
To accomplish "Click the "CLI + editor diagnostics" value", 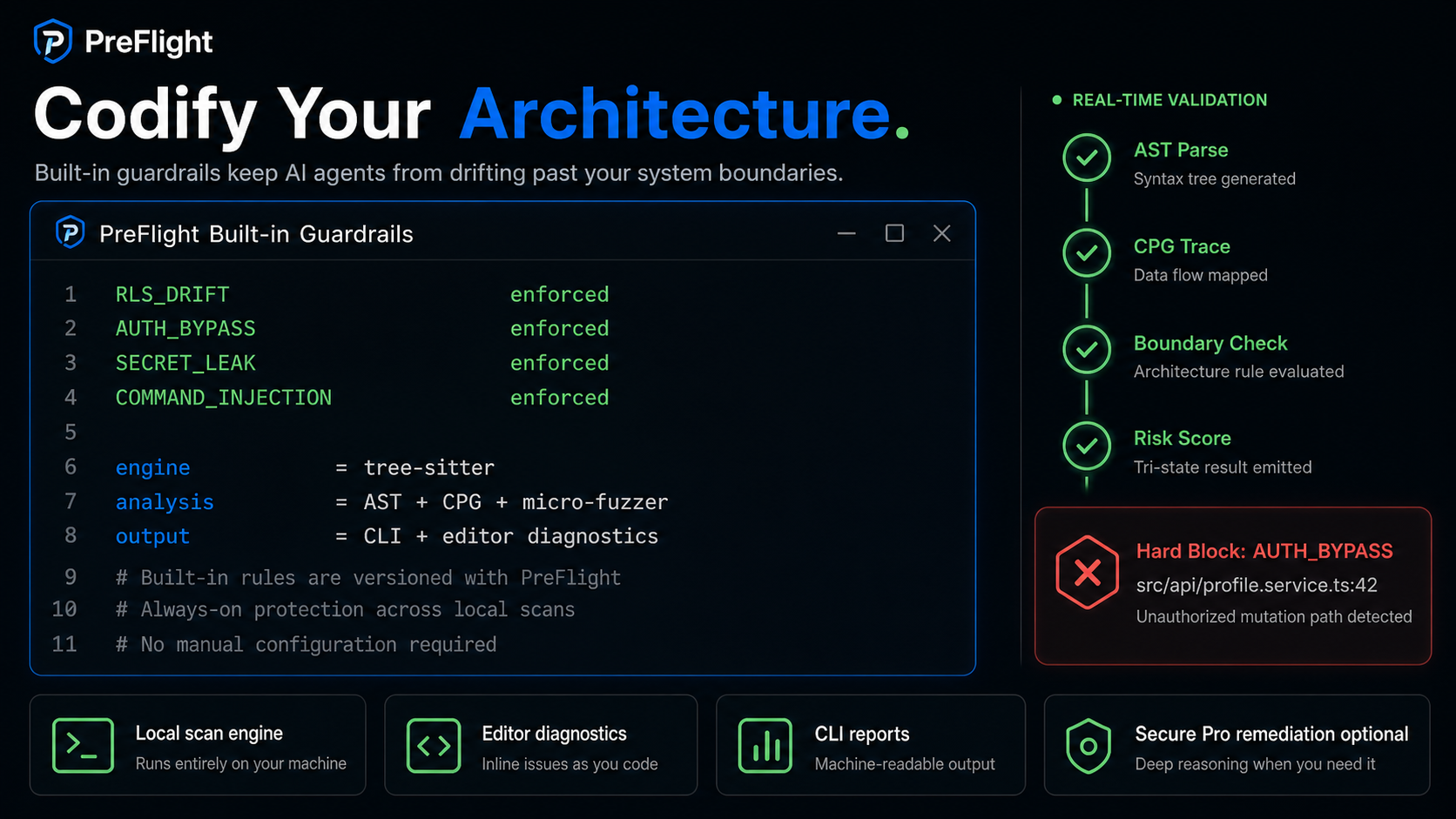I will (x=510, y=536).
